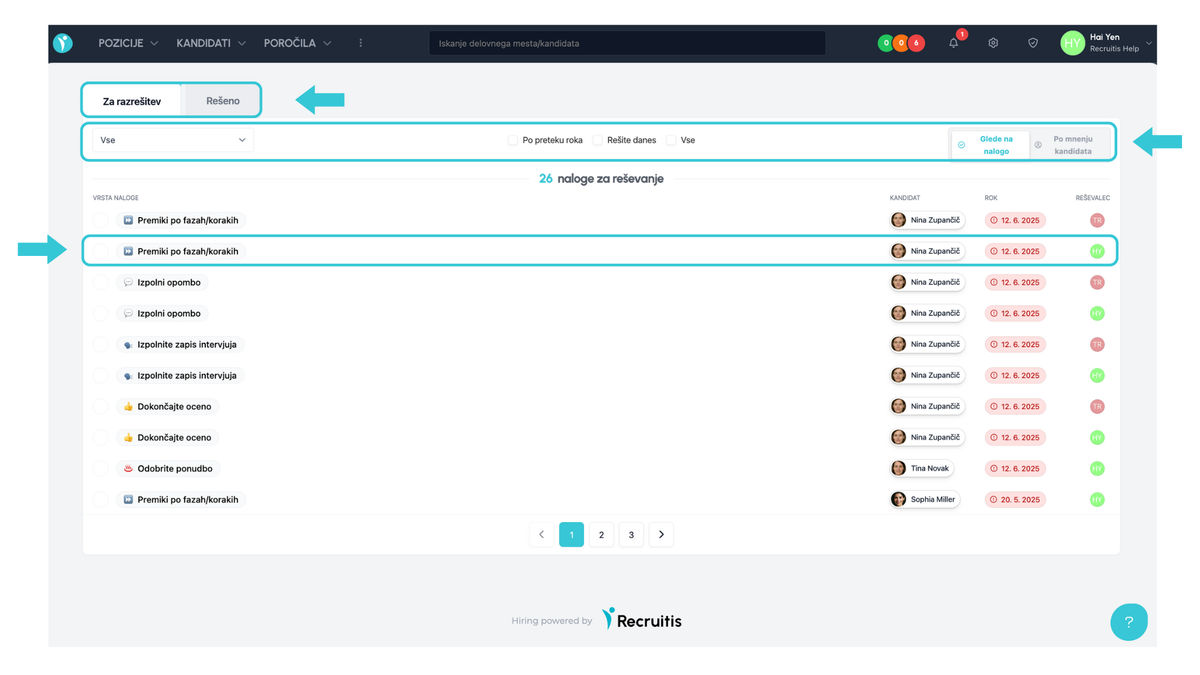Click the TR resolver badge on Izpolnite zapis intervjuja row
The height and width of the screenshot is (675, 1200).
[1097, 344]
